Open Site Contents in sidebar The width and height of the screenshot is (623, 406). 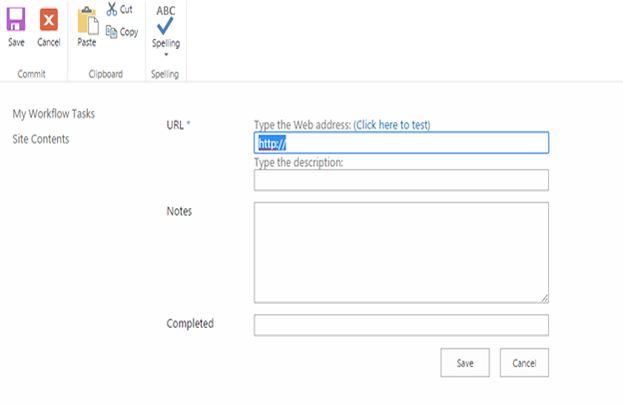[x=41, y=139]
